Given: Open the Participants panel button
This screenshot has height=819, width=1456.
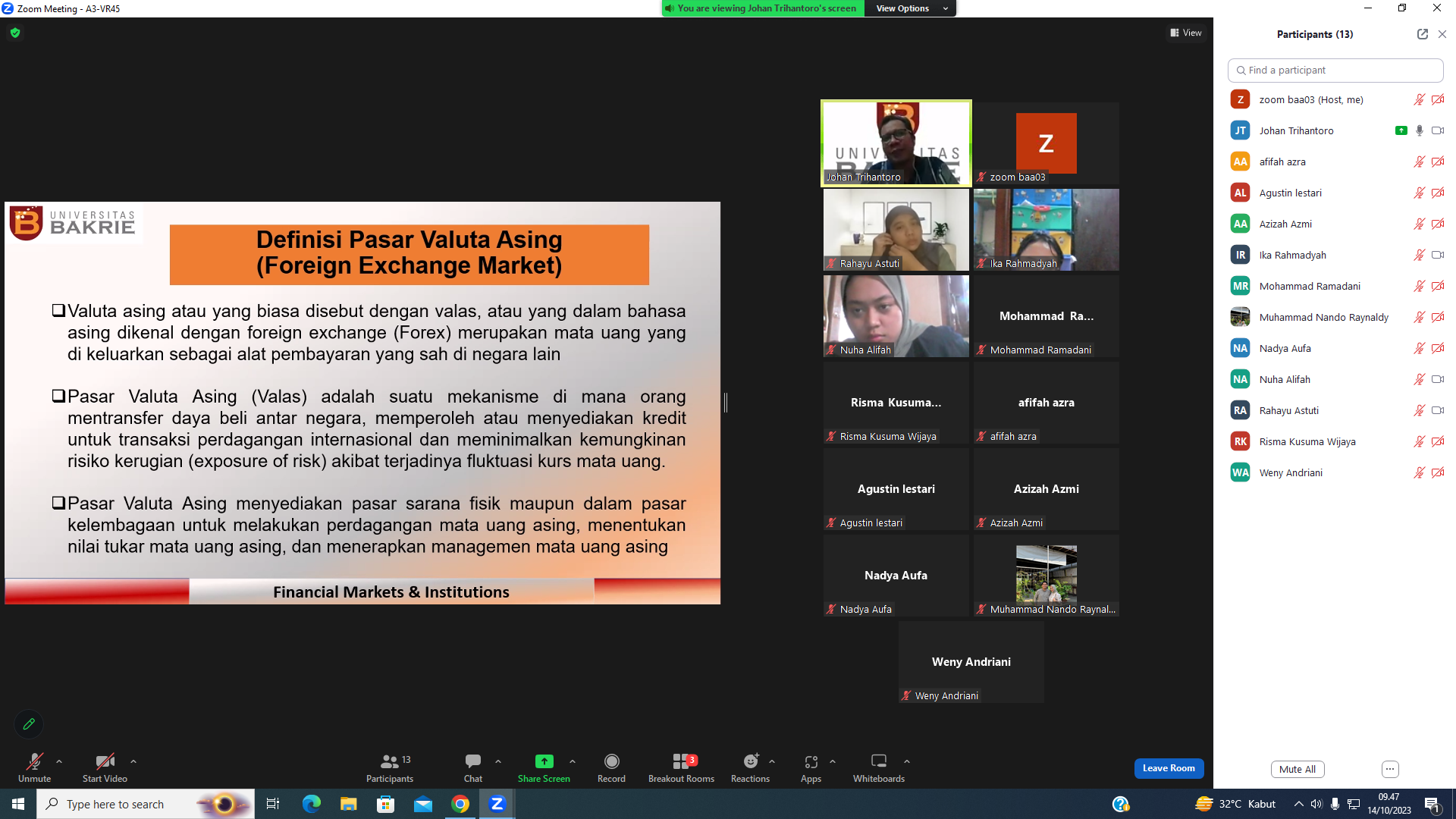Looking at the screenshot, I should (x=390, y=767).
